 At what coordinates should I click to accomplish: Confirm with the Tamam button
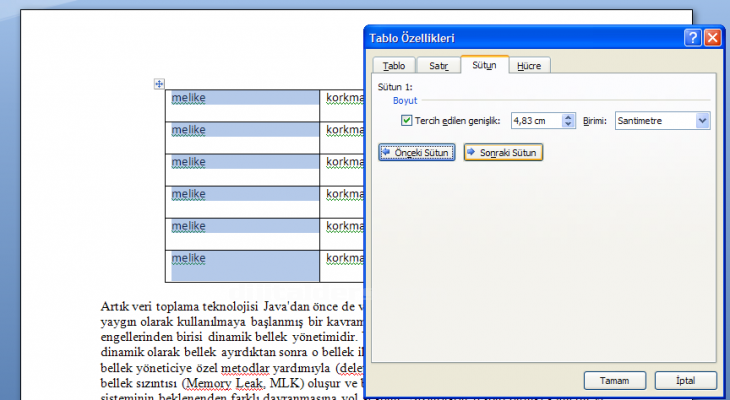[x=613, y=380]
